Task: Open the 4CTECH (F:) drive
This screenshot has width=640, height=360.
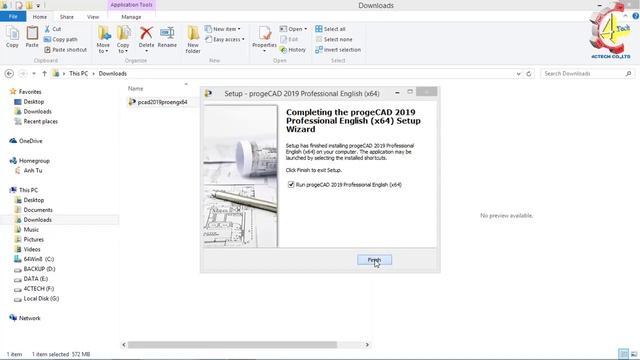Action: coord(38,289)
